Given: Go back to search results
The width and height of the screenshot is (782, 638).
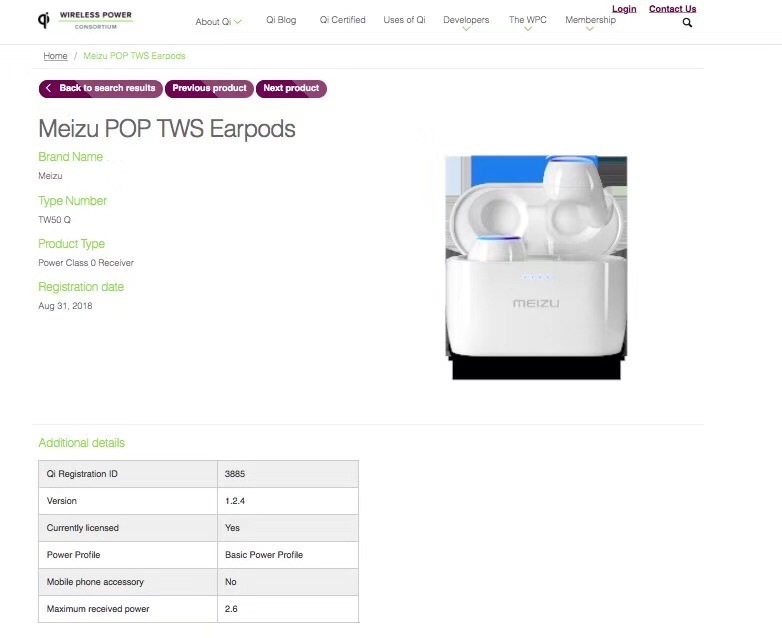Looking at the screenshot, I should 101,89.
